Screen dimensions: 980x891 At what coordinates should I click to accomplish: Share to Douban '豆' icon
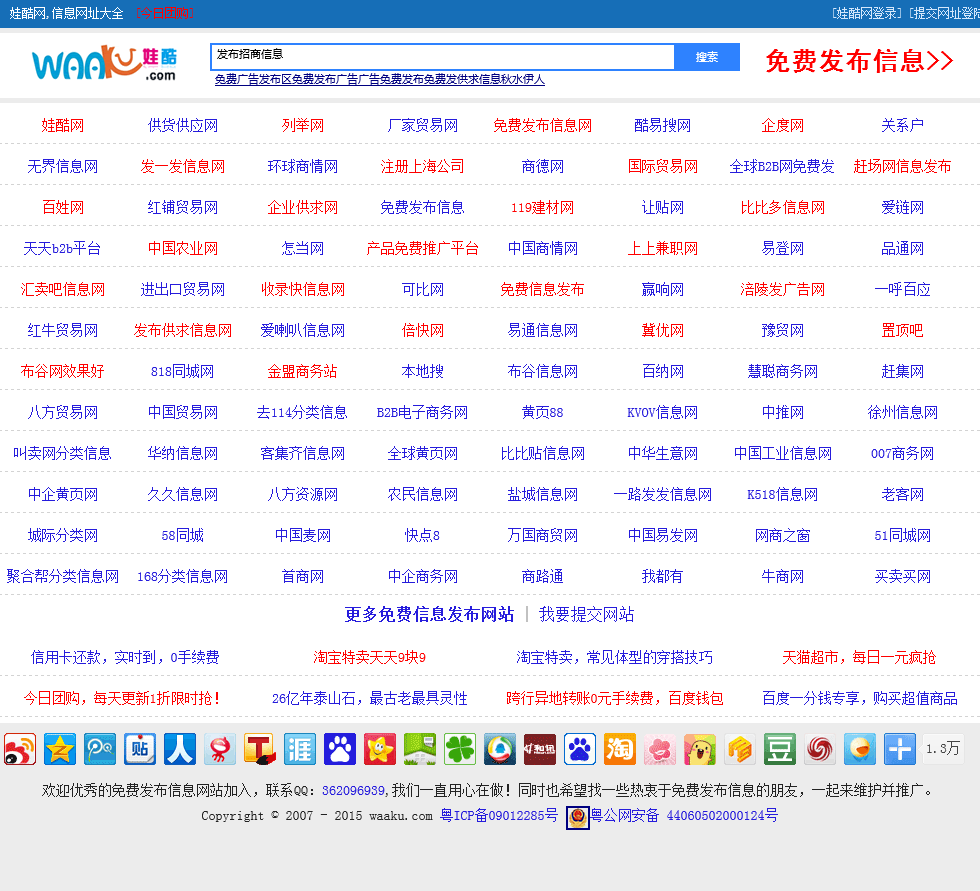(x=780, y=749)
